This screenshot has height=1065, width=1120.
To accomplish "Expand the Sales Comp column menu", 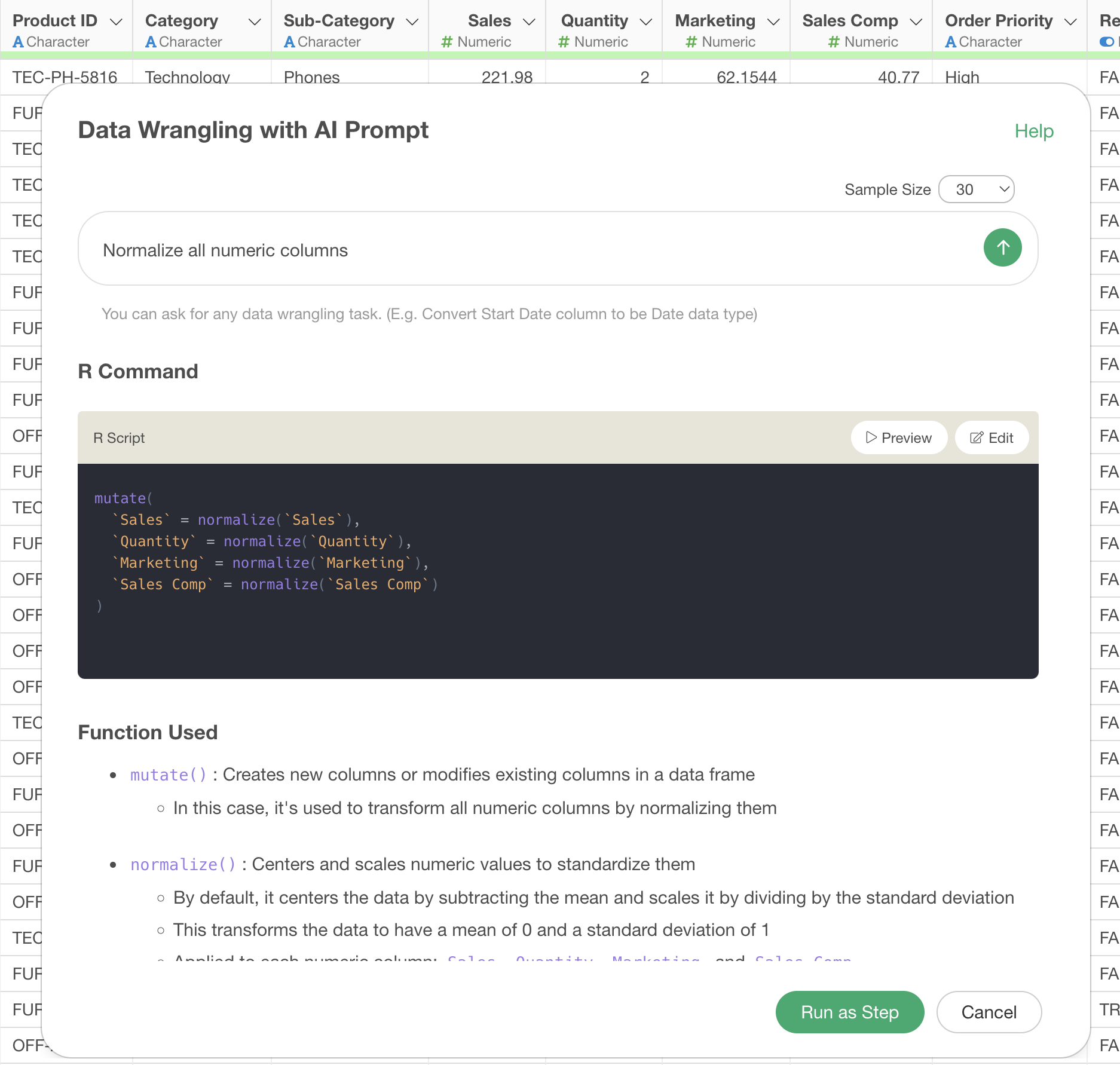I will pos(916,22).
